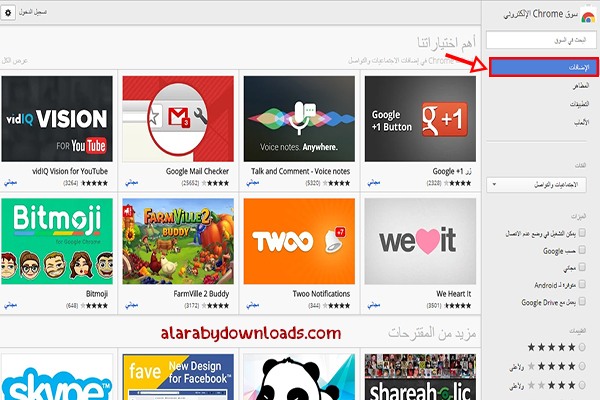Open the Bitmoji extension thumbnail
600x400 pixels.
pyautogui.click(x=57, y=241)
